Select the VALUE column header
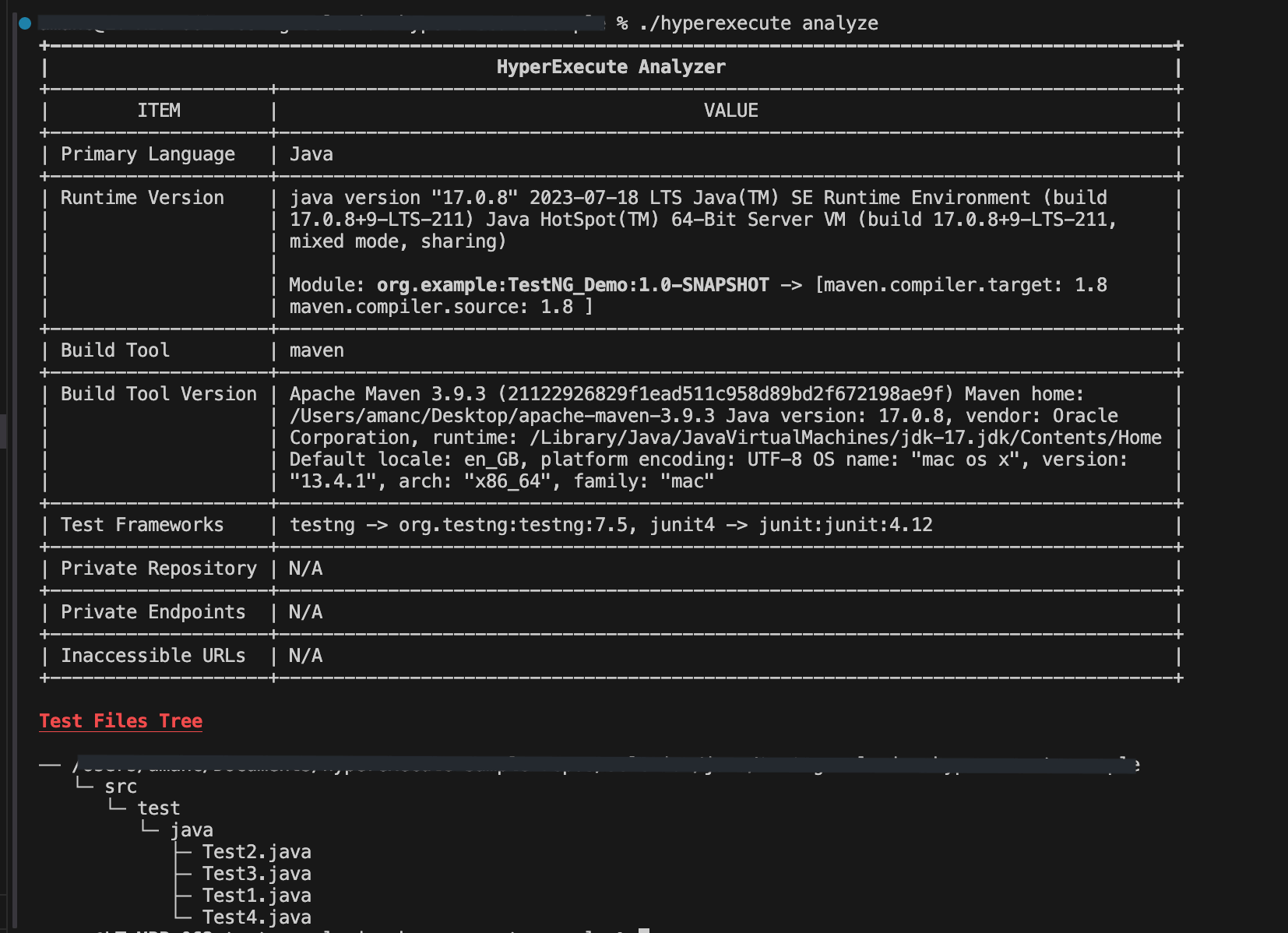This screenshot has width=1288, height=933. click(730, 111)
